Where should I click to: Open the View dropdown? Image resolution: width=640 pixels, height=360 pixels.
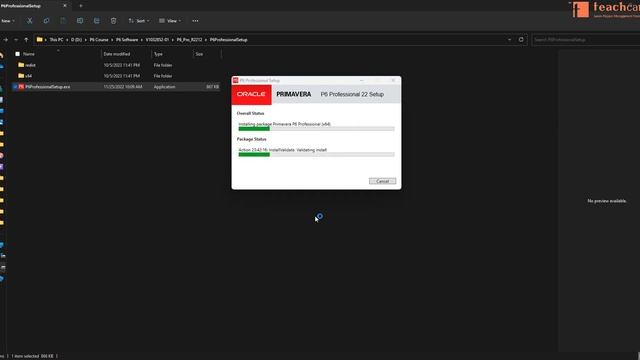170,21
